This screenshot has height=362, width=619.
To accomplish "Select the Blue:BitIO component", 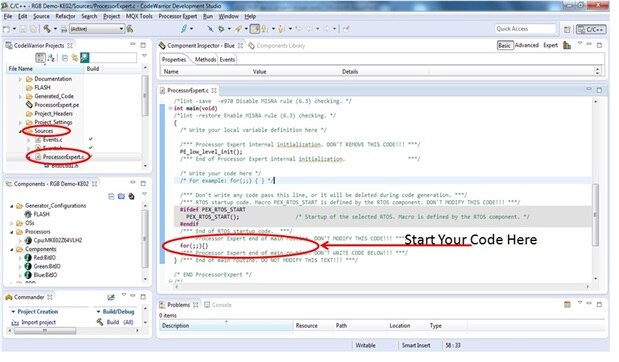I will (x=41, y=275).
